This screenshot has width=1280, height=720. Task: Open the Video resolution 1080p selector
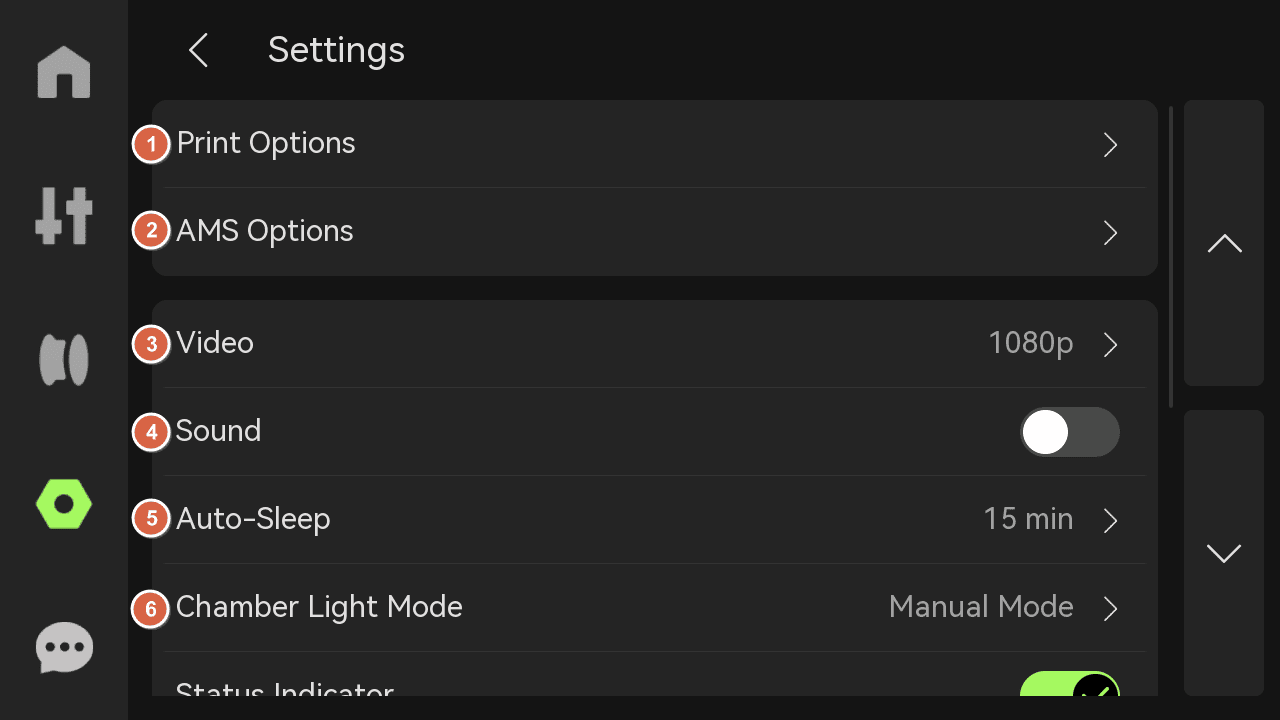click(x=1054, y=344)
